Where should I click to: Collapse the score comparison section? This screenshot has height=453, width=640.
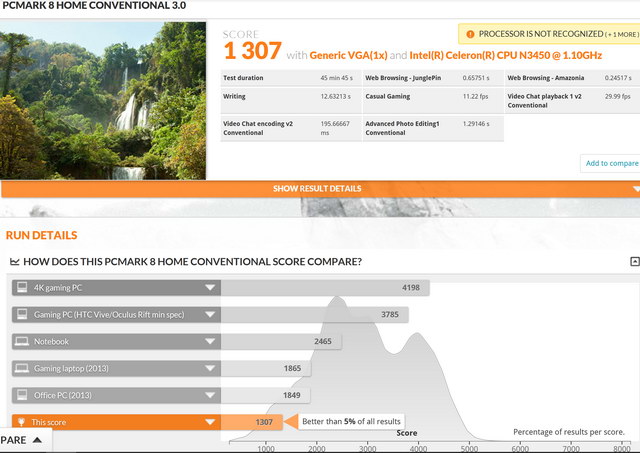click(635, 261)
